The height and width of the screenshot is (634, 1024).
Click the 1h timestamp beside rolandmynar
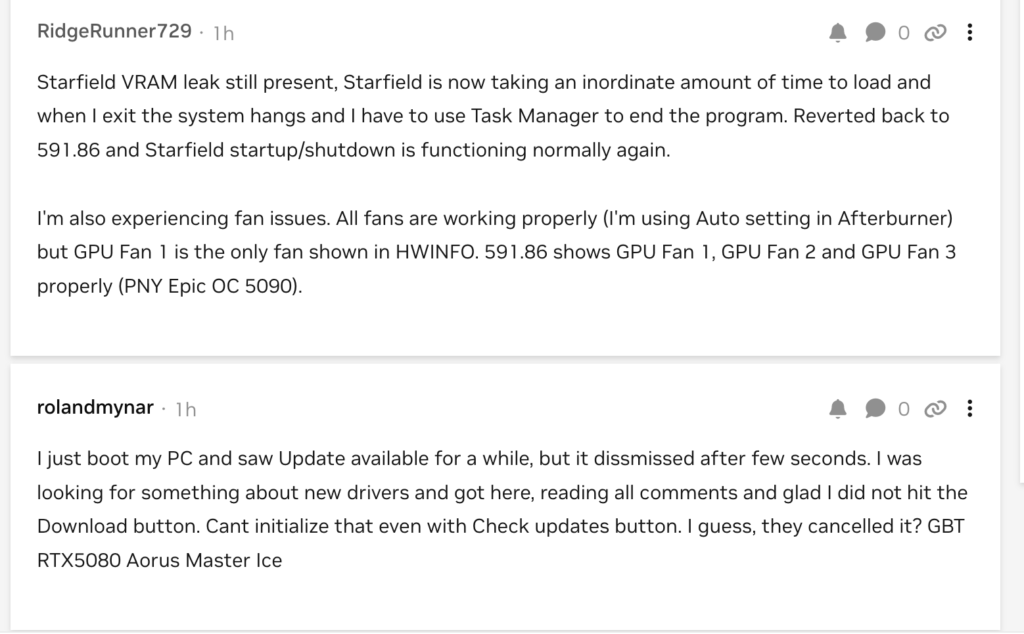click(x=186, y=409)
